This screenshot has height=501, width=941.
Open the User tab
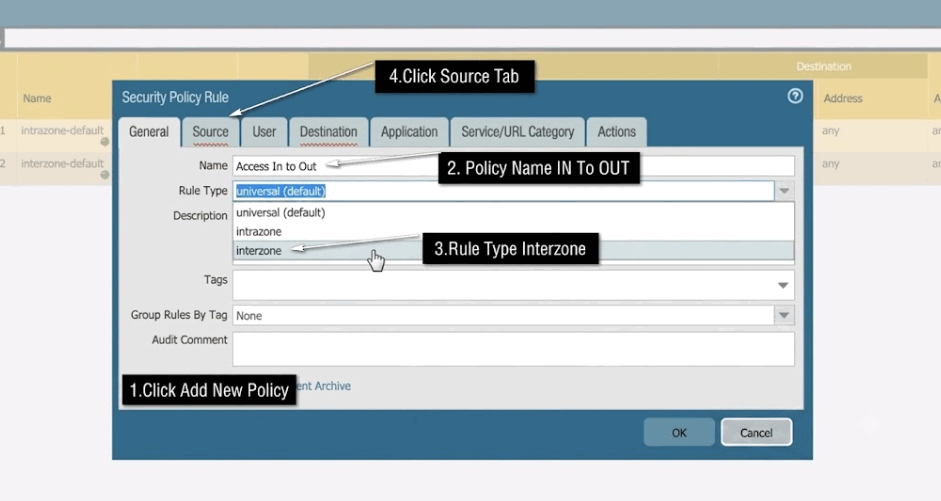[x=264, y=132]
